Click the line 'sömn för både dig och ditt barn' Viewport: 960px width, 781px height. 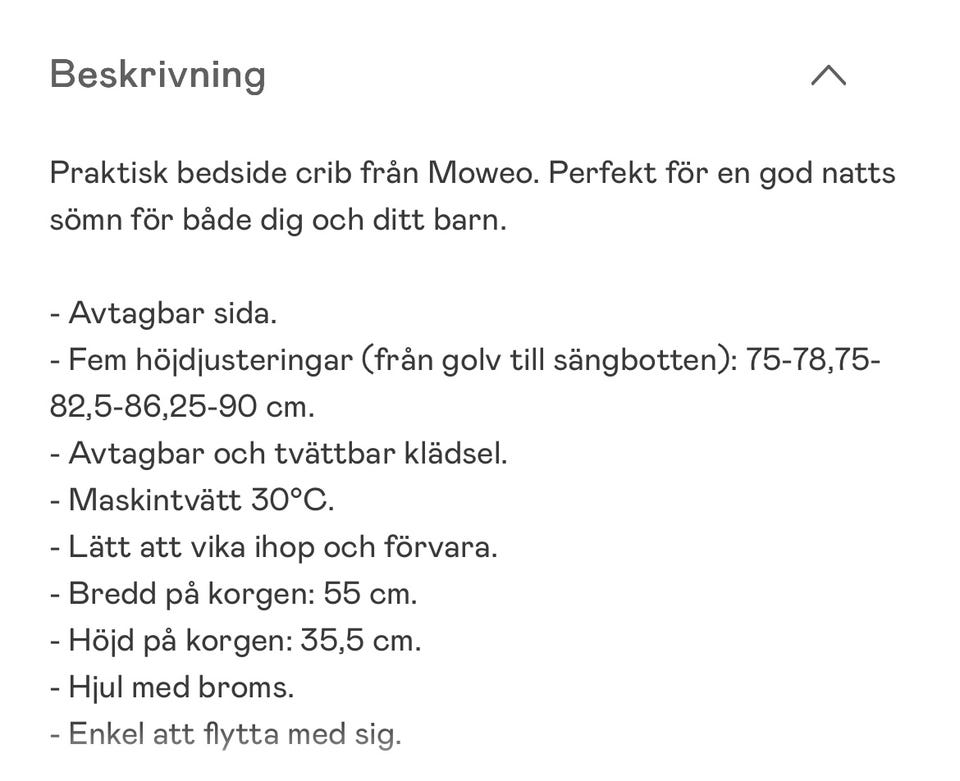pyautogui.click(x=278, y=220)
